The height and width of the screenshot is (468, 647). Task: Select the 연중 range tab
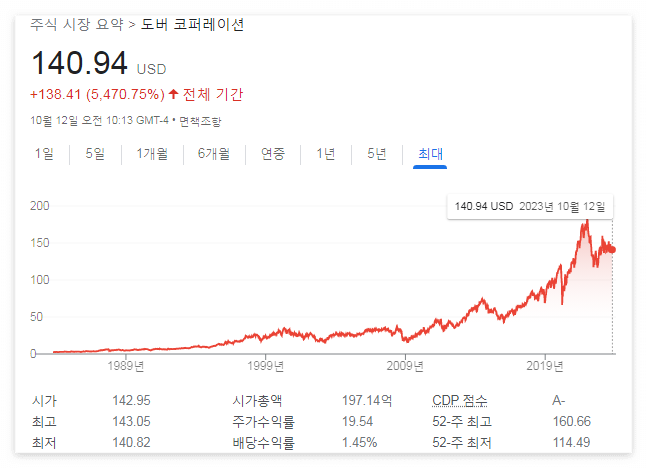tap(273, 154)
